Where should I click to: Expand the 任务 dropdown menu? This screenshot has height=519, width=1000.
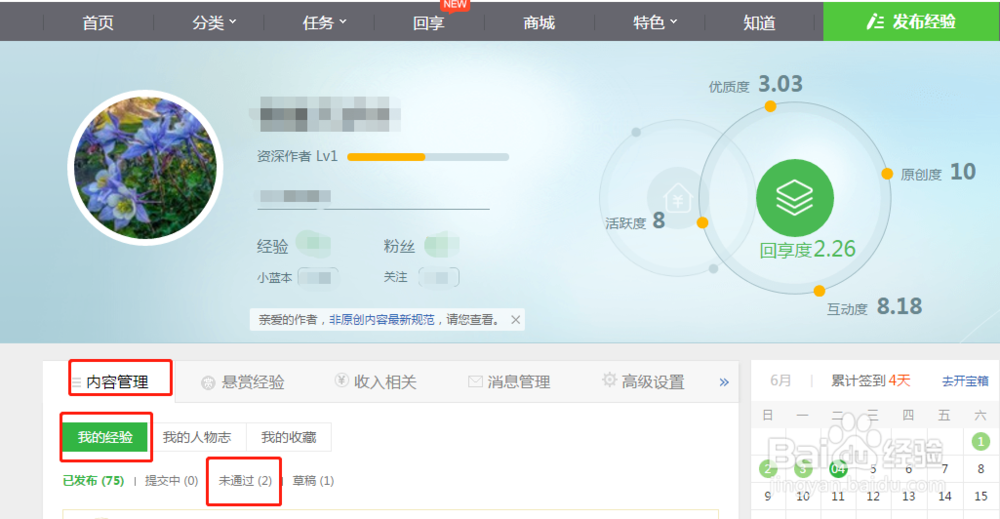pyautogui.click(x=325, y=23)
